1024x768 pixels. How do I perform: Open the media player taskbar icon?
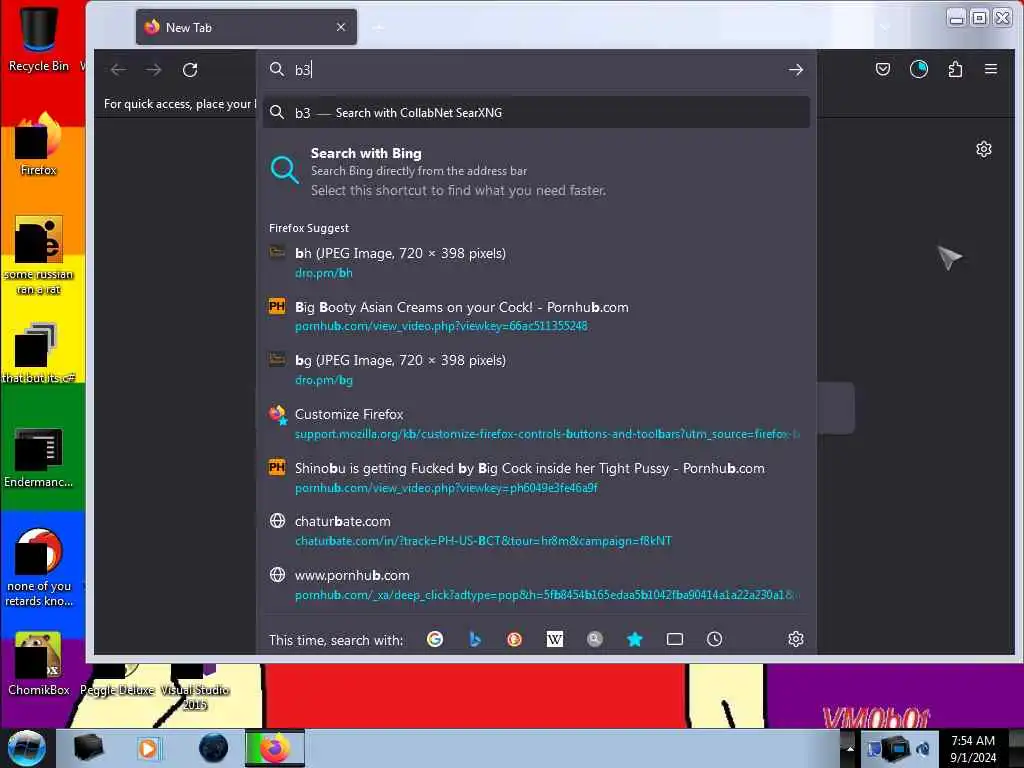point(148,748)
